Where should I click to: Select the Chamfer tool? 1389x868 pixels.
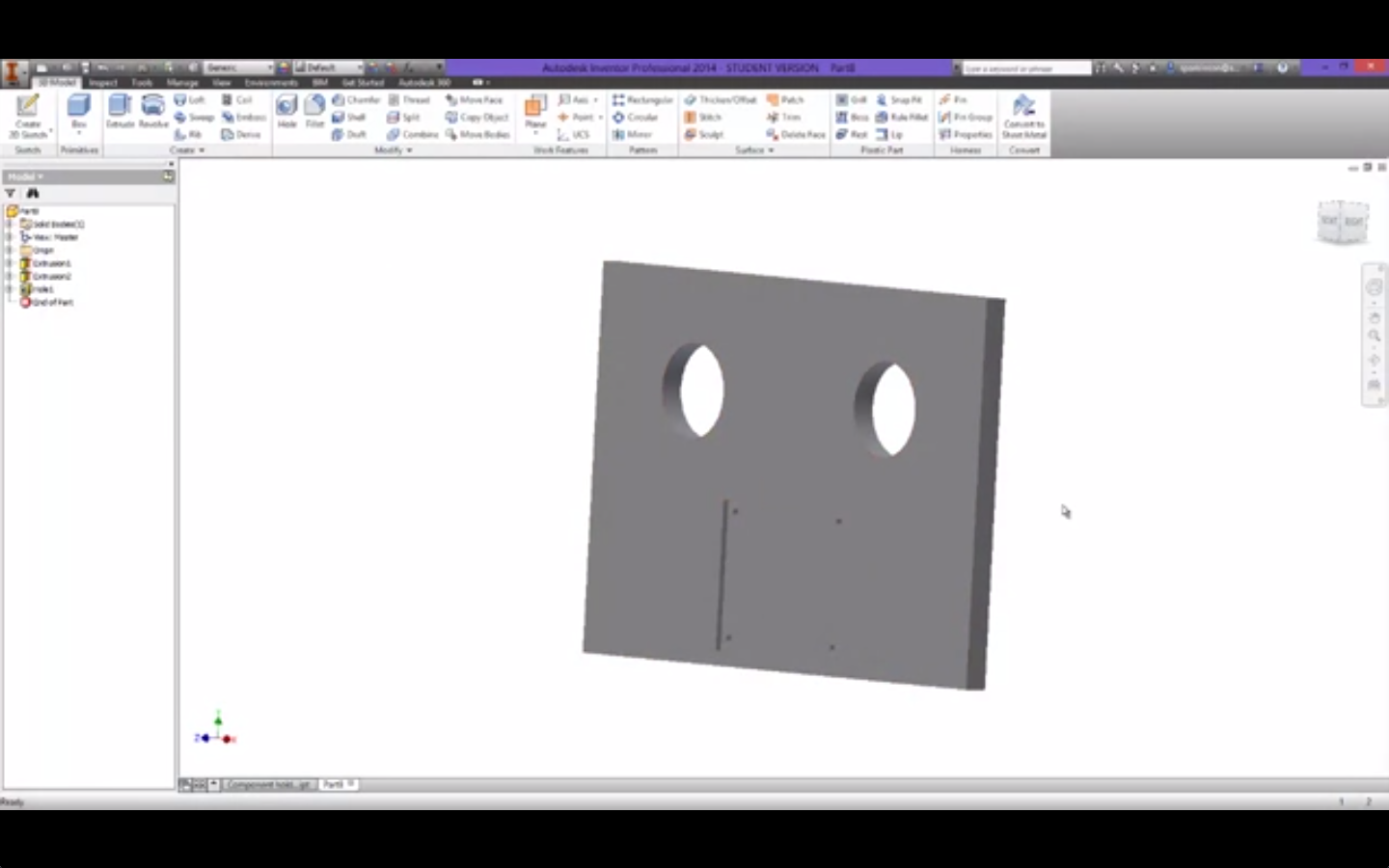[x=356, y=100]
